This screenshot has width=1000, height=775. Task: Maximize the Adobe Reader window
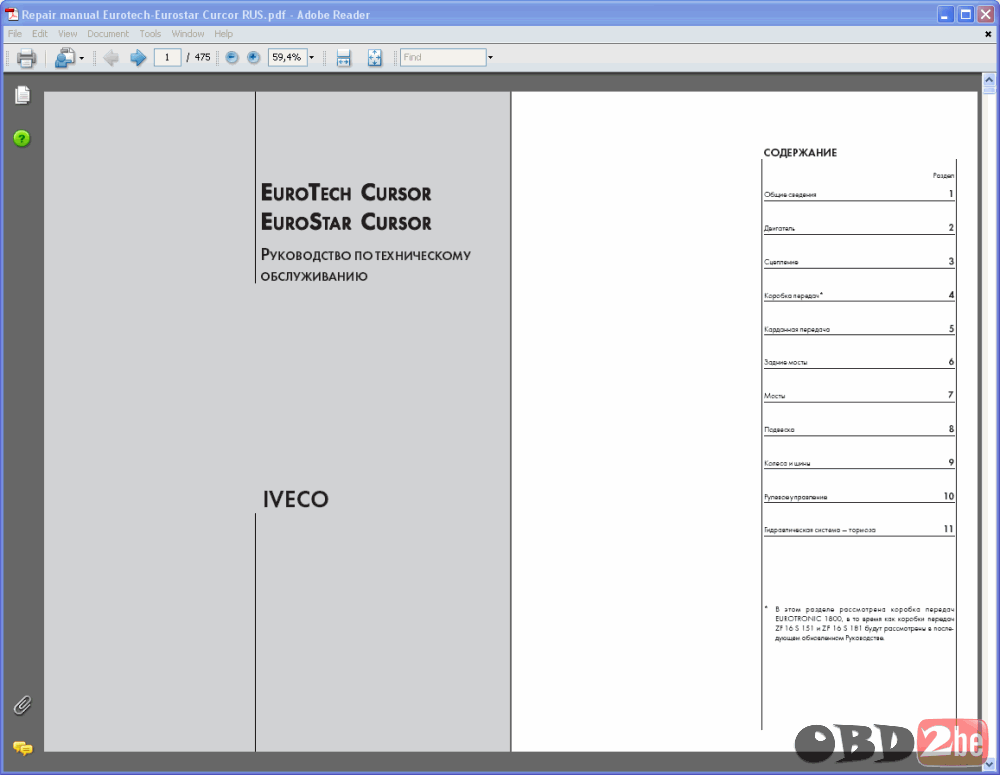click(x=966, y=14)
